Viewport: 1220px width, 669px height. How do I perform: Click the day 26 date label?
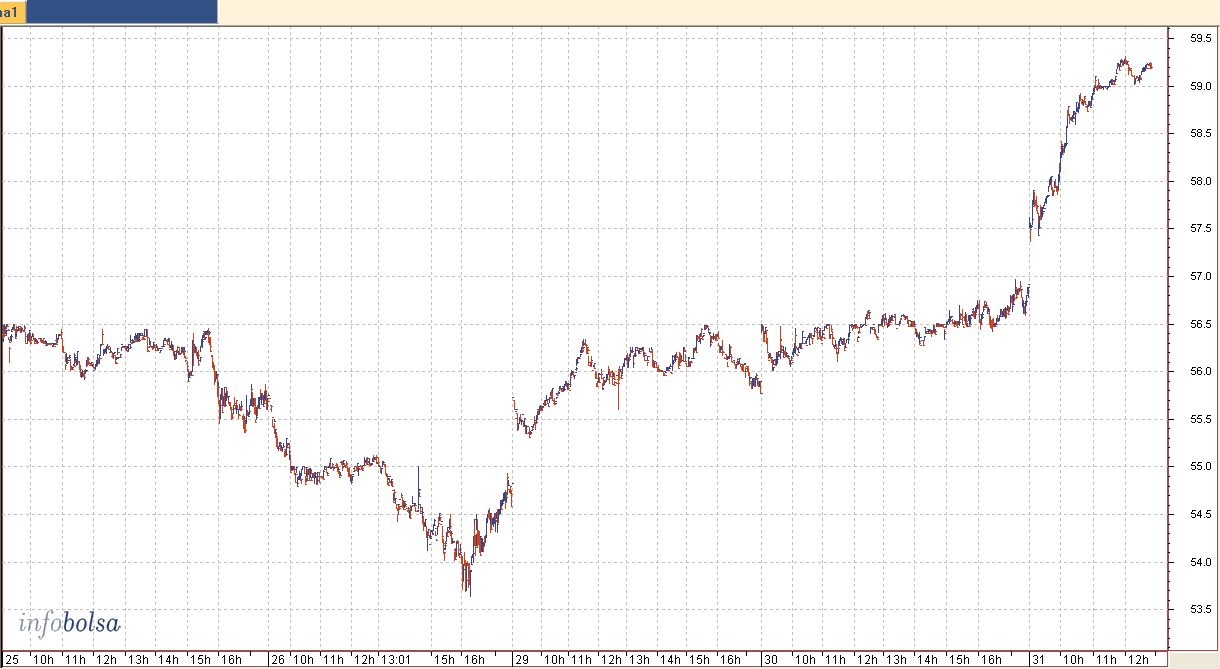click(278, 660)
